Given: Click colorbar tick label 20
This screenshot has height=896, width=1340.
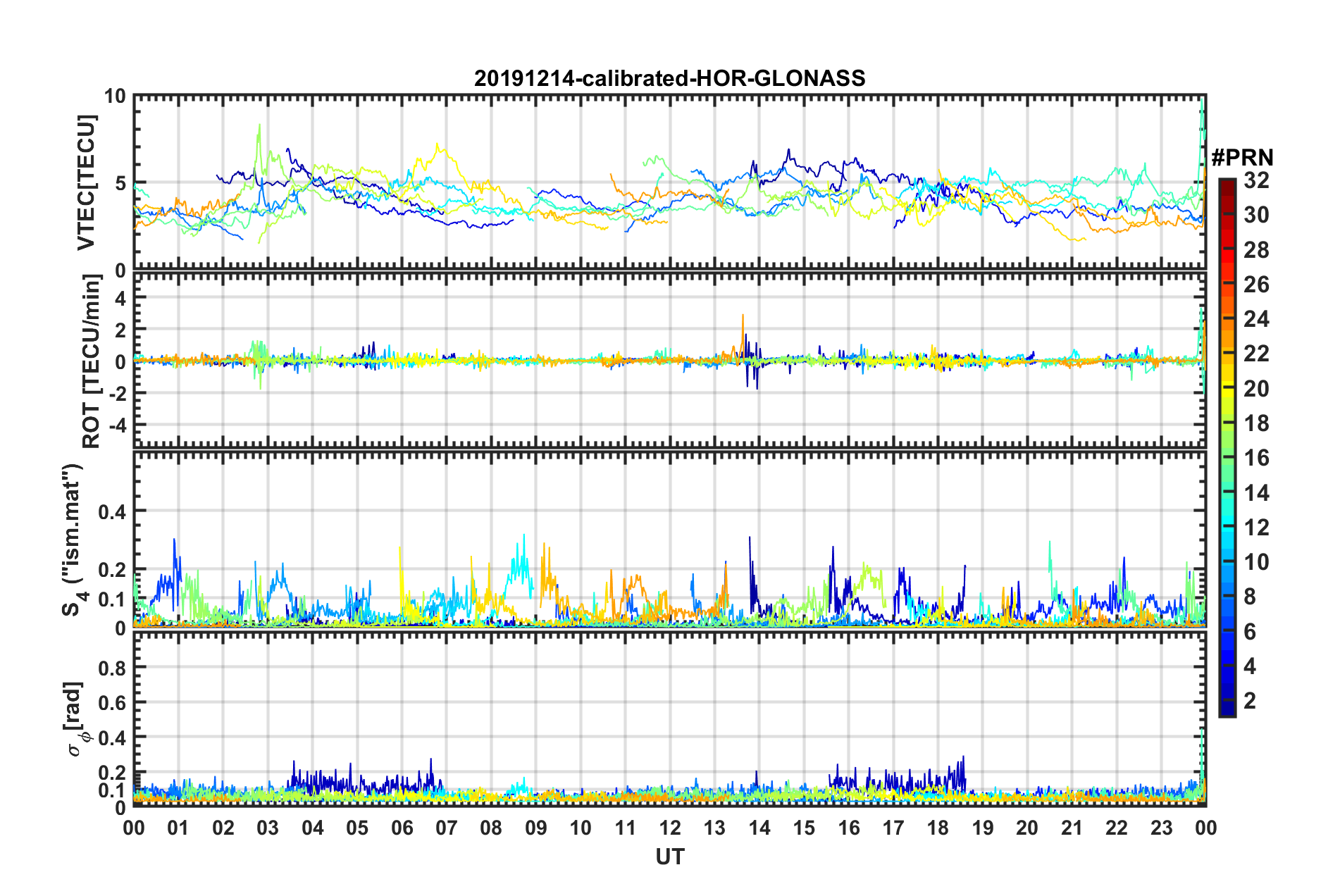Looking at the screenshot, I should click(1256, 389).
